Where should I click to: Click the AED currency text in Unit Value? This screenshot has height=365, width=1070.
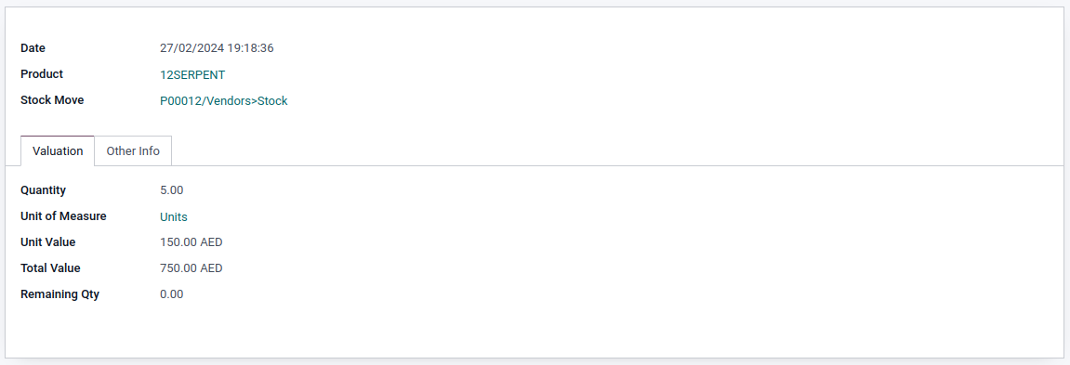tap(211, 242)
